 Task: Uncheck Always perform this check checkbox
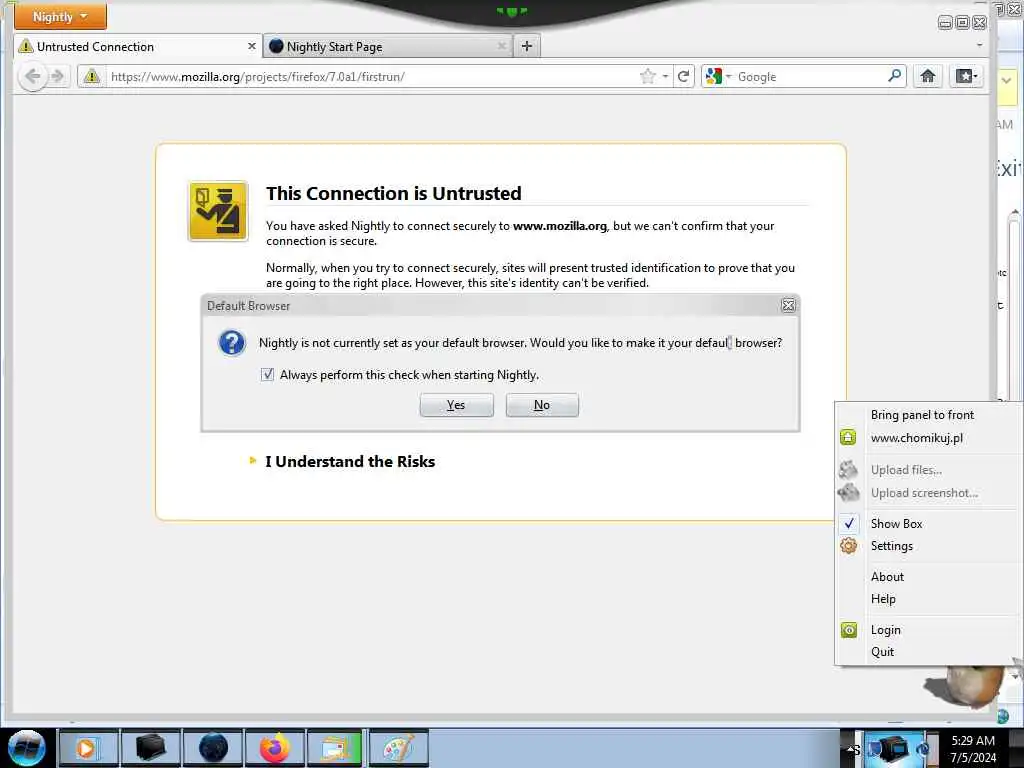267,374
